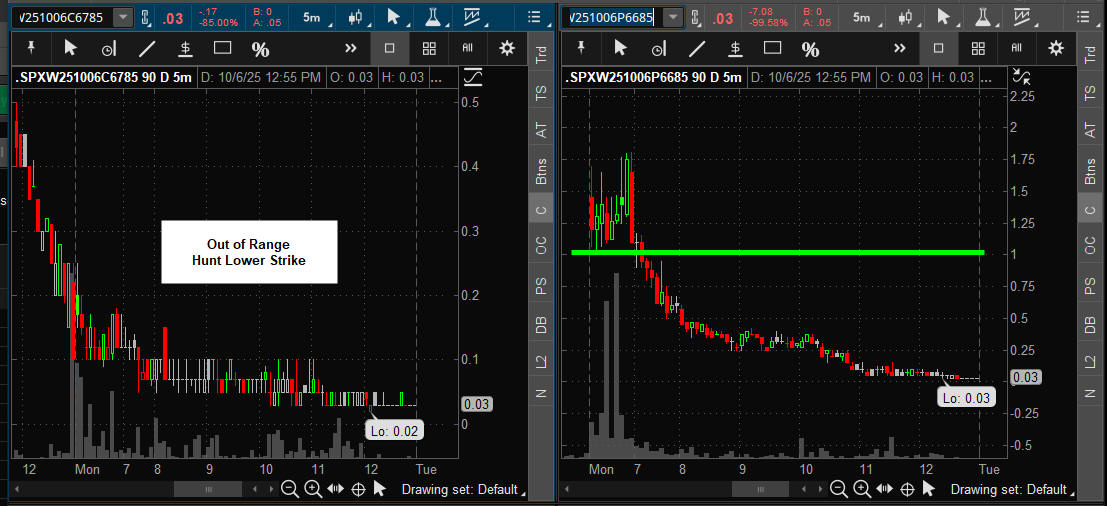This screenshot has width=1107, height=506.
Task: Open the Trd side tab on left chart
Action: click(541, 55)
